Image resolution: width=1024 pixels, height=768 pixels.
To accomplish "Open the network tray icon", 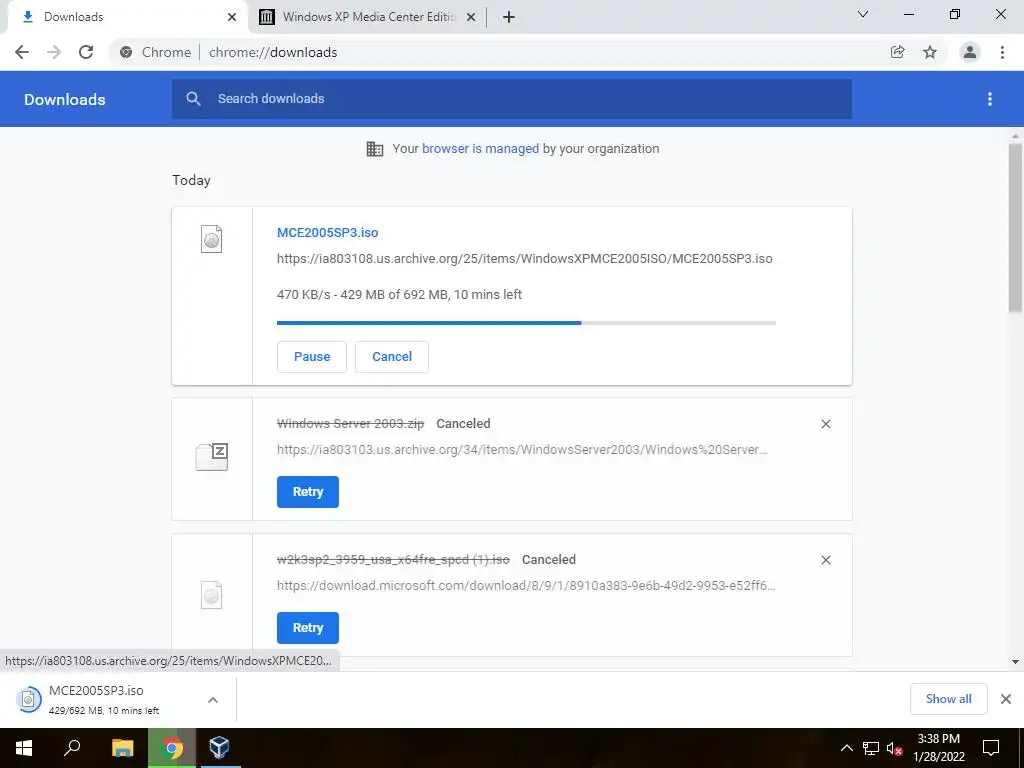I will tap(871, 748).
